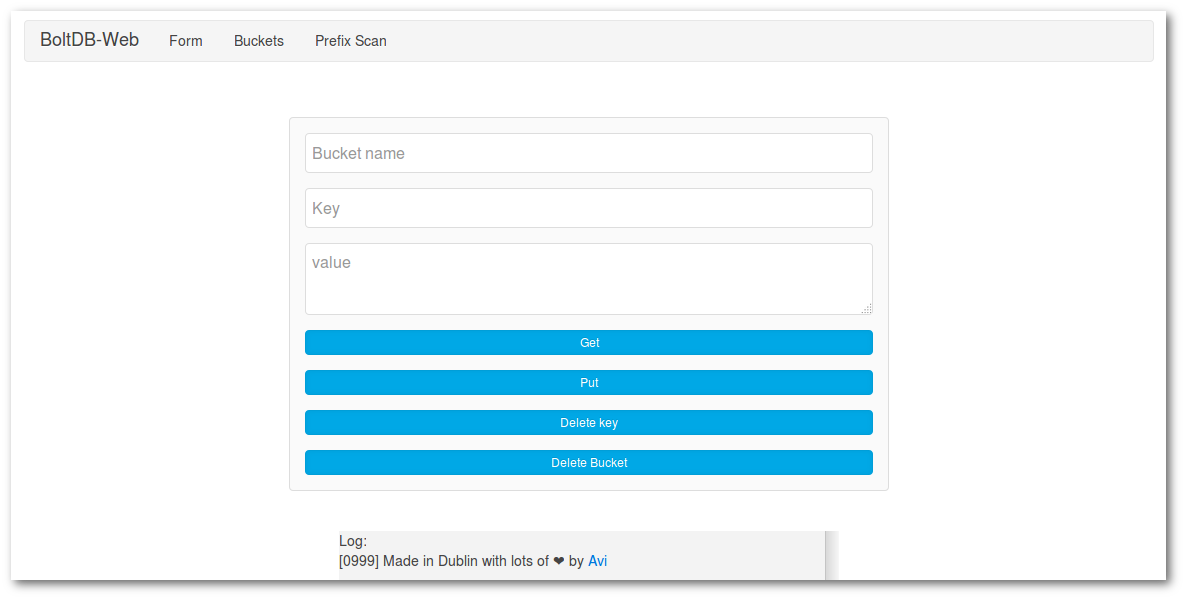Open the Buckets nav item
Image resolution: width=1185 pixels, height=599 pixels.
258,41
